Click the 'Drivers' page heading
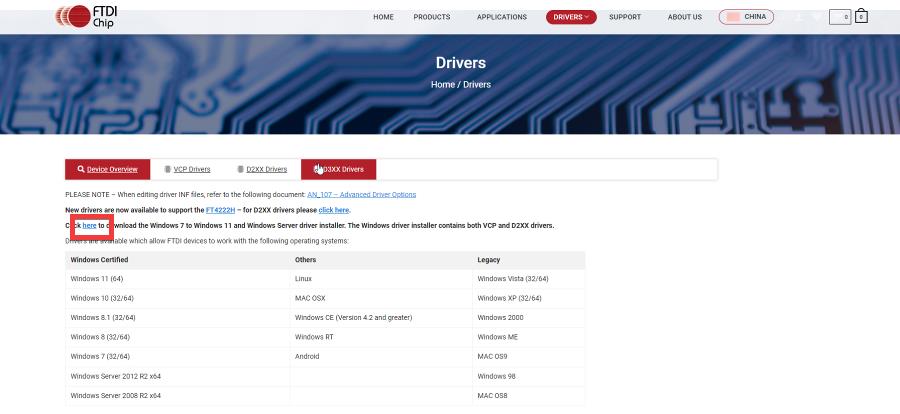The image size is (900, 414). pos(460,63)
